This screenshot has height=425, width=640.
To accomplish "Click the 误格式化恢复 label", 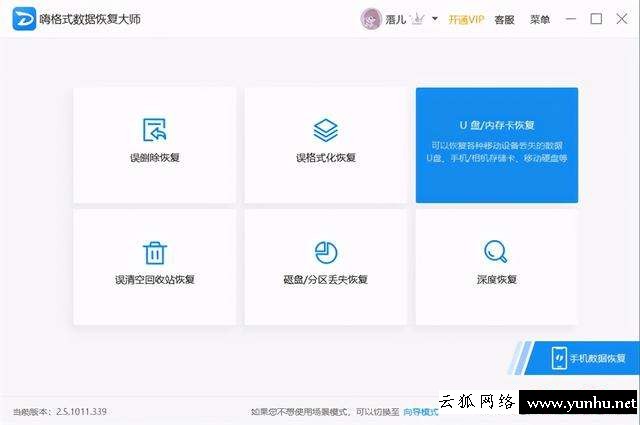I will [326, 158].
